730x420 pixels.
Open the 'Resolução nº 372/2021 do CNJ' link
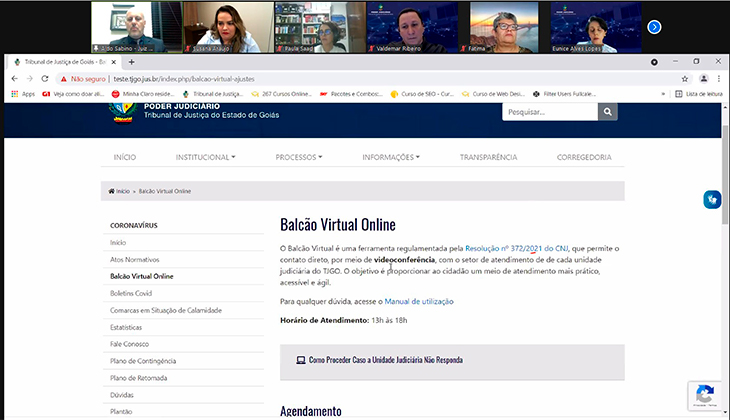click(x=516, y=249)
